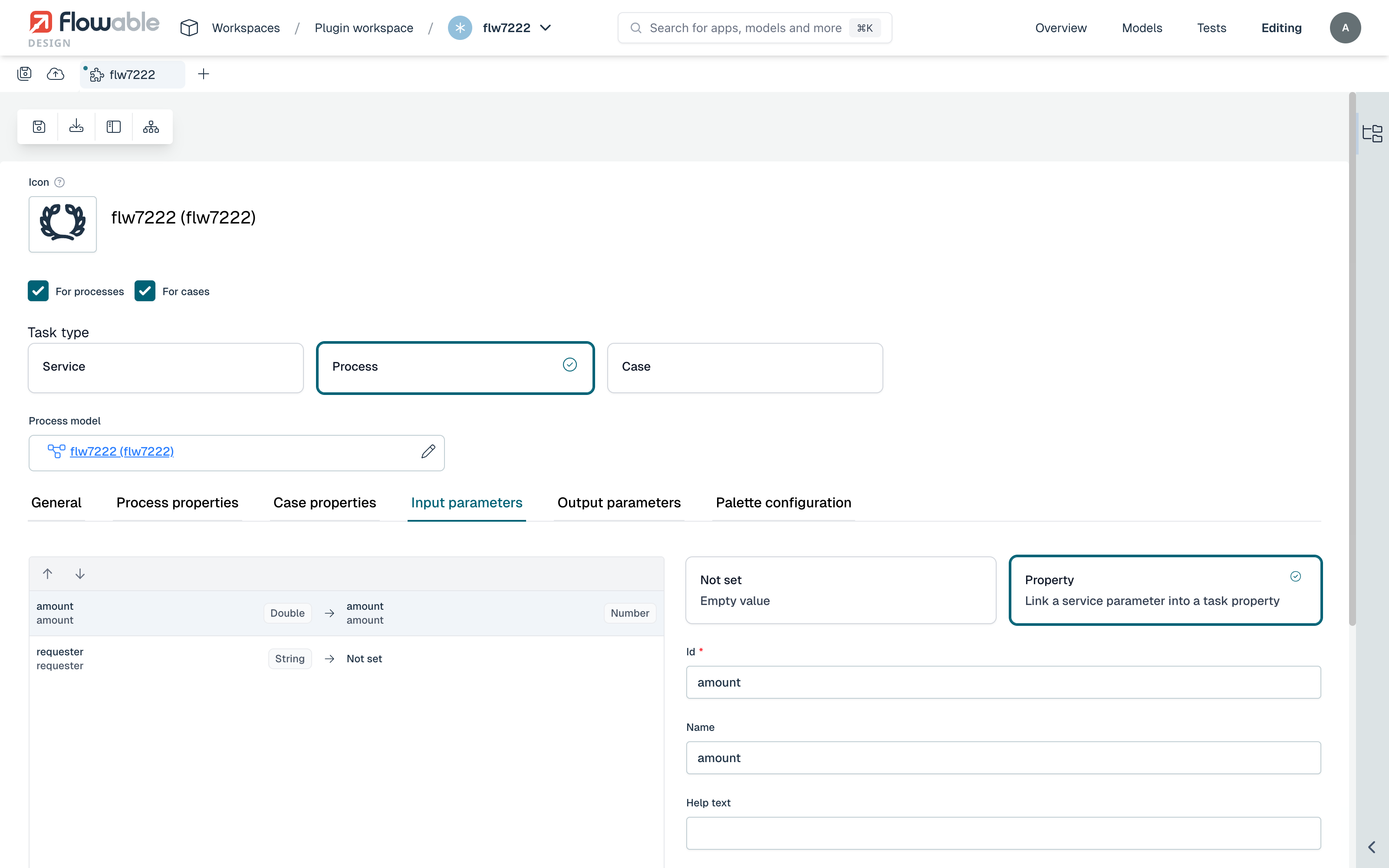Open the Models page
The height and width of the screenshot is (868, 1389).
coord(1142,27)
